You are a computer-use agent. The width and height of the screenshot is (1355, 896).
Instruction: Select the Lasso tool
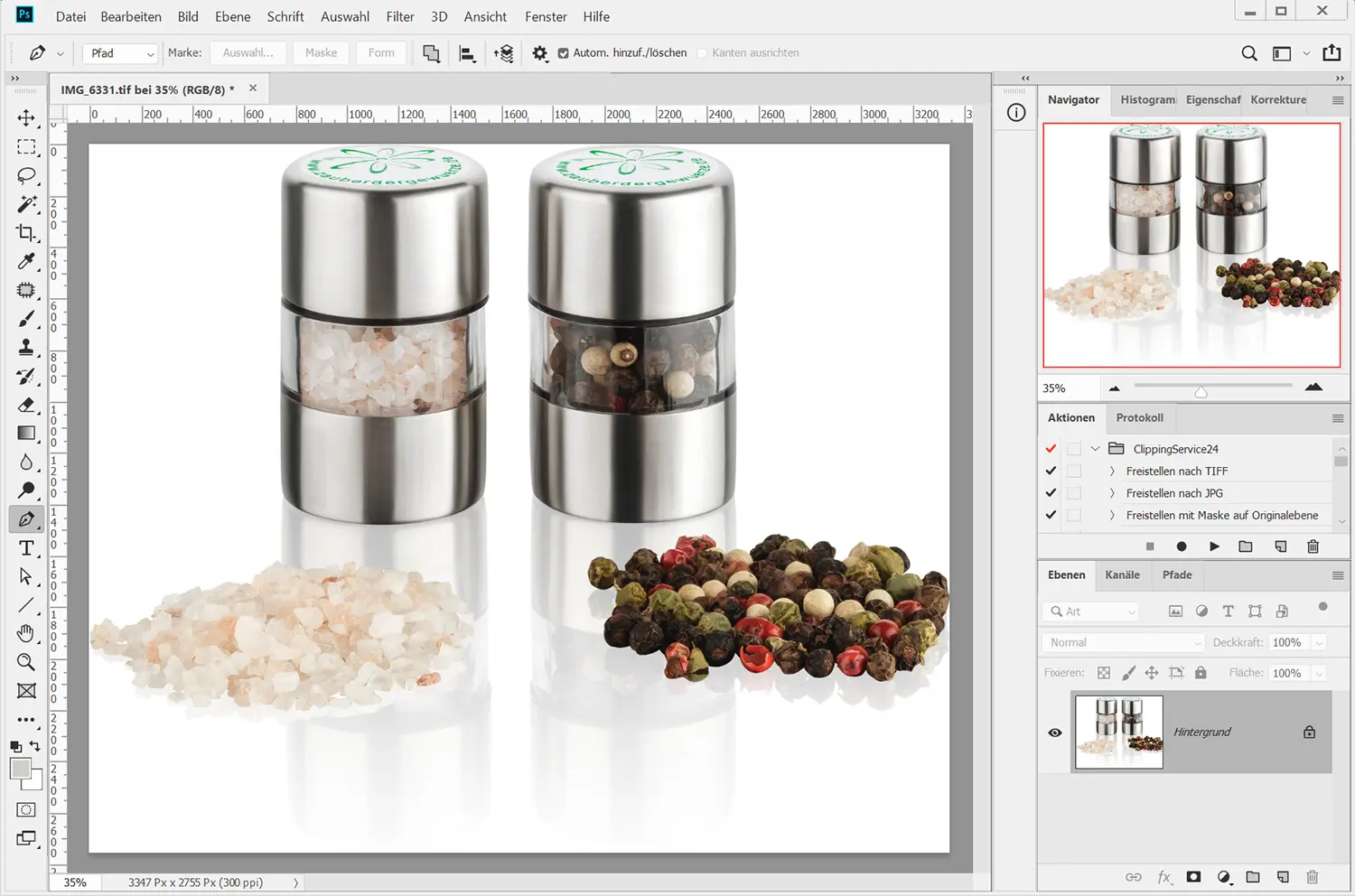tap(26, 175)
